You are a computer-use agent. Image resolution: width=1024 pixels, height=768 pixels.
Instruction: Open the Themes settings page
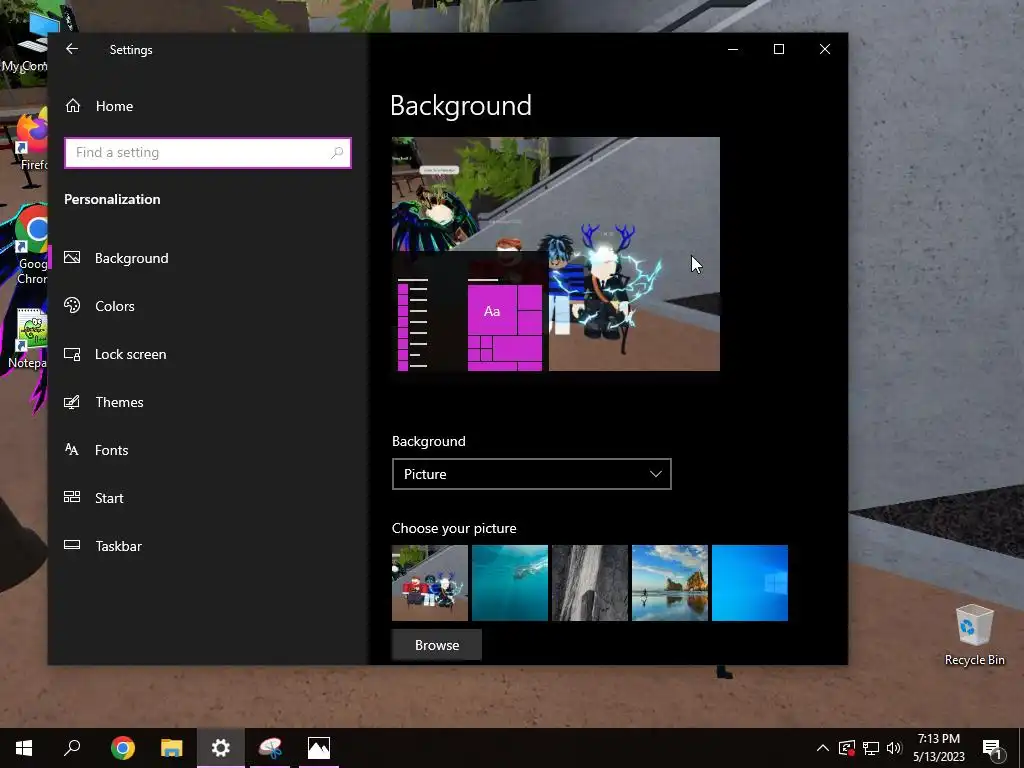208,402
